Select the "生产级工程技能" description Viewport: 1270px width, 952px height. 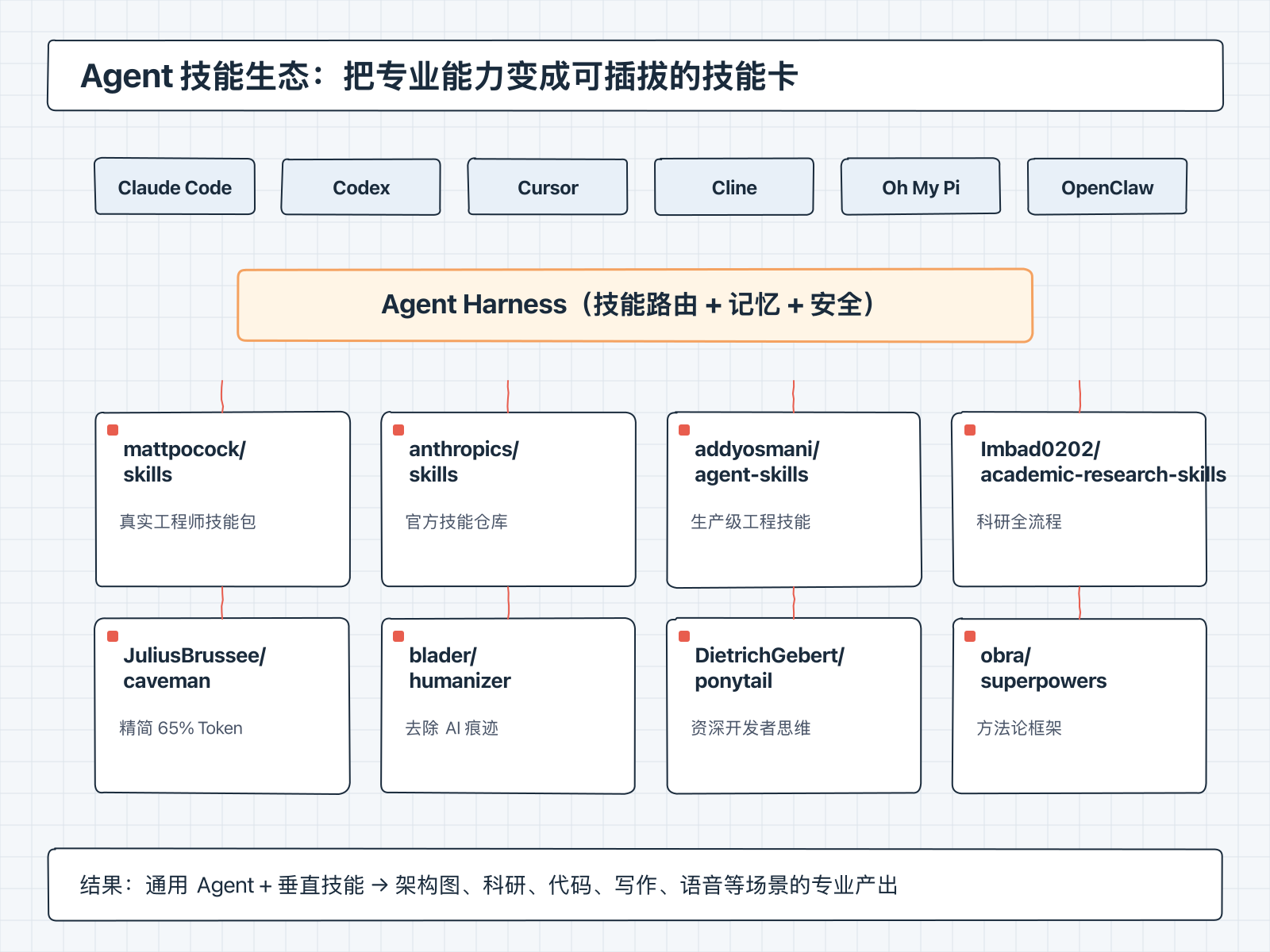pos(751,521)
